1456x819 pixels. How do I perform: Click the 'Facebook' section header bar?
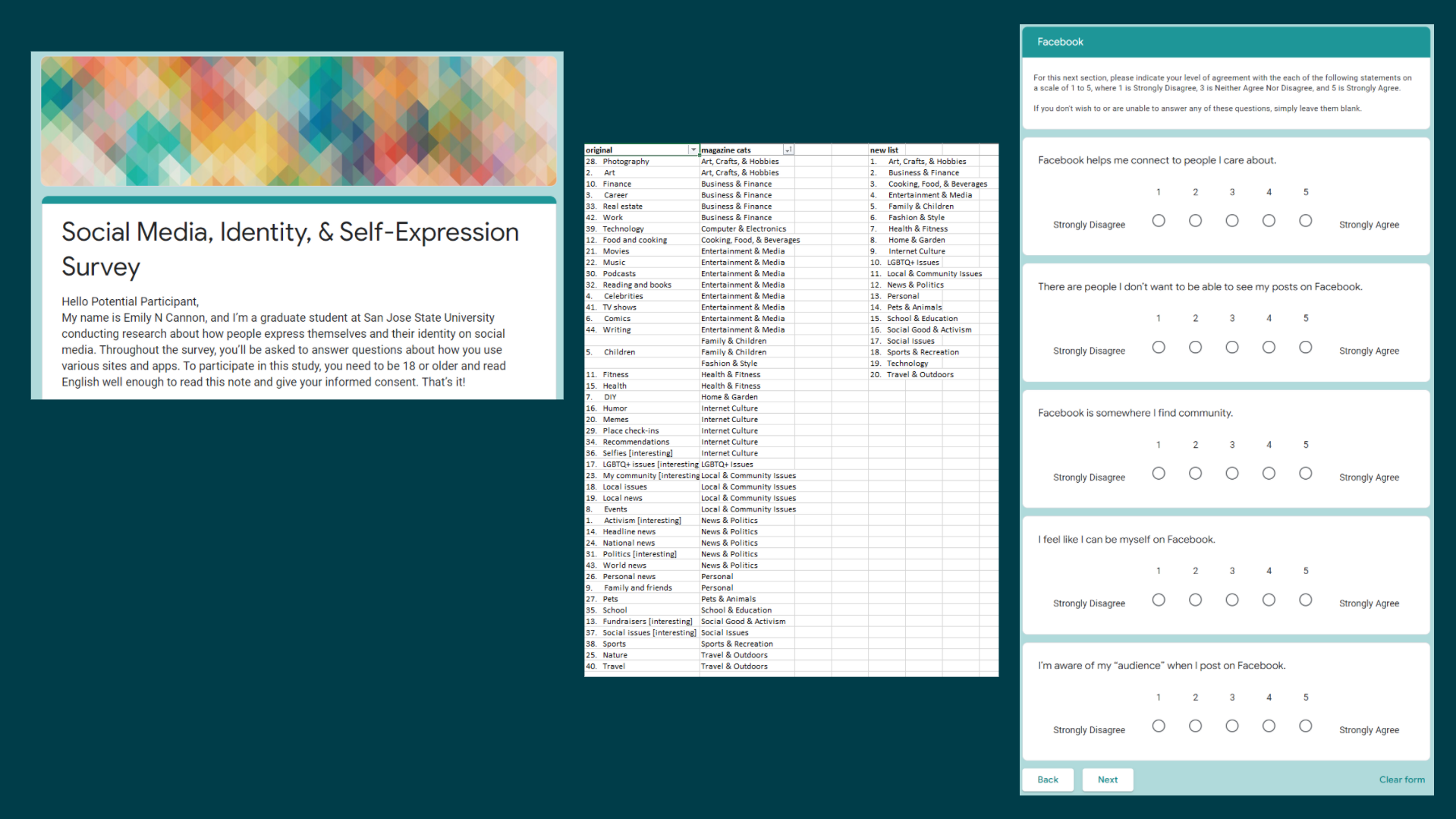1226,42
